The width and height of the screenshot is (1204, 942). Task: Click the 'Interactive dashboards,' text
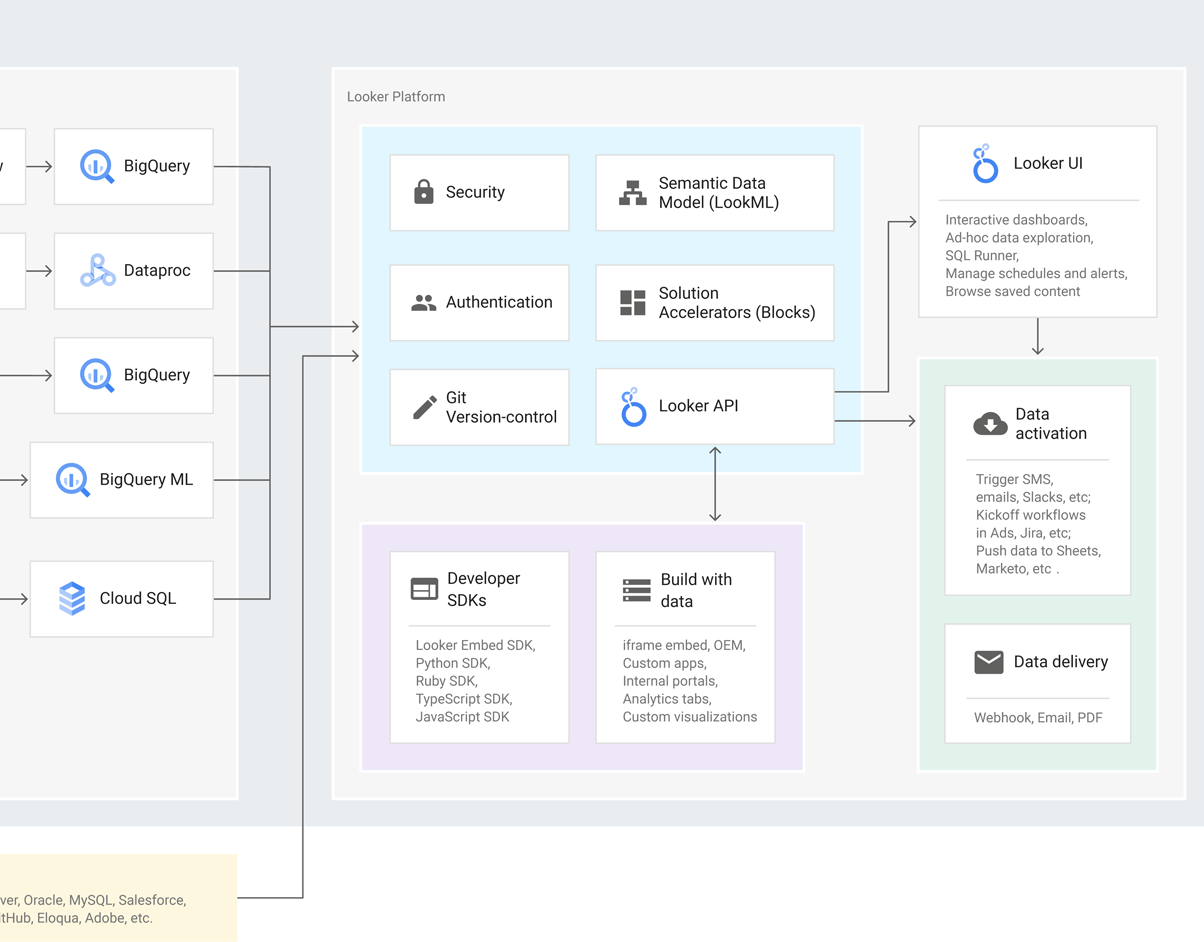click(1016, 220)
